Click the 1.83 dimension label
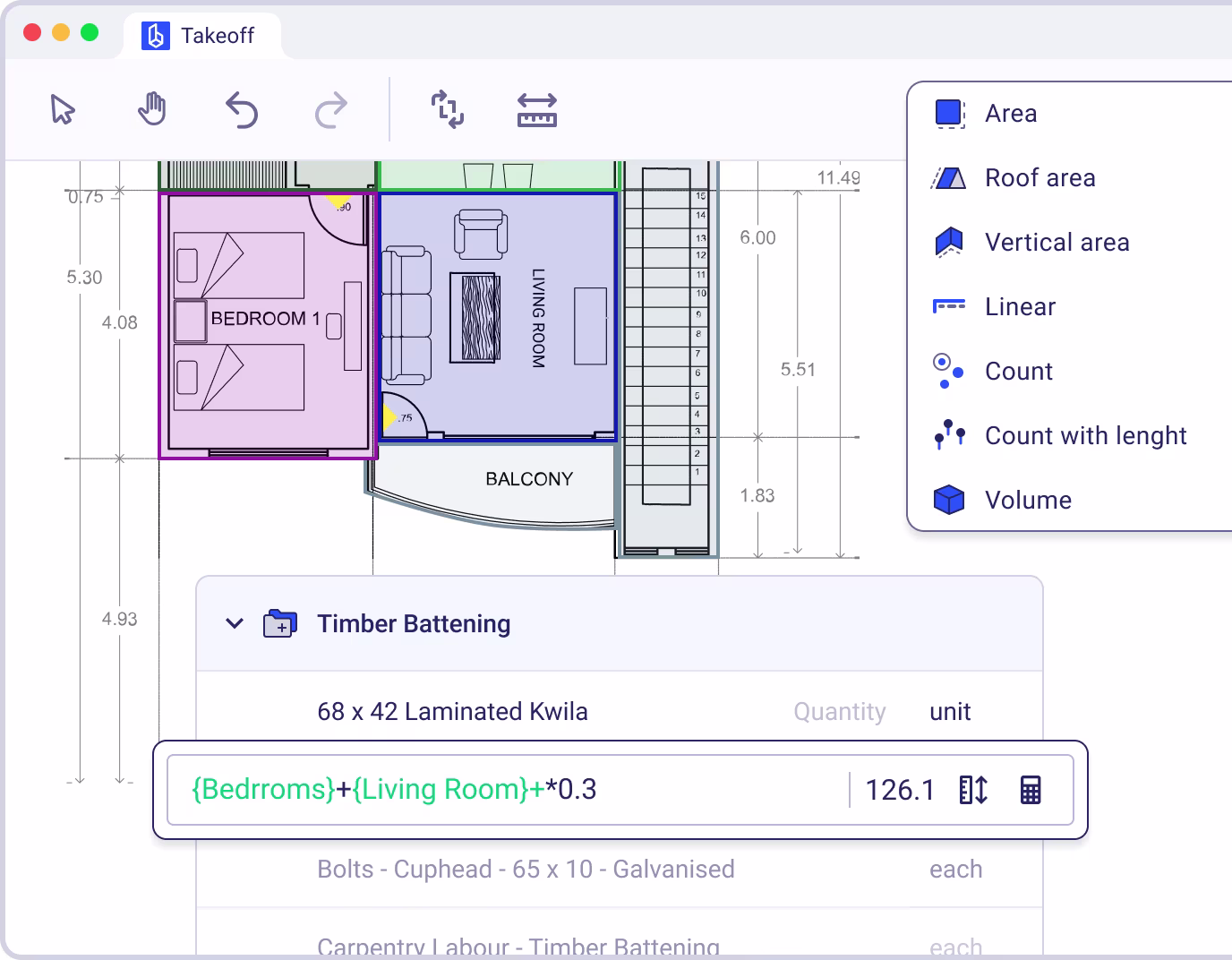Screen dimensions: 1232x960 (757, 496)
